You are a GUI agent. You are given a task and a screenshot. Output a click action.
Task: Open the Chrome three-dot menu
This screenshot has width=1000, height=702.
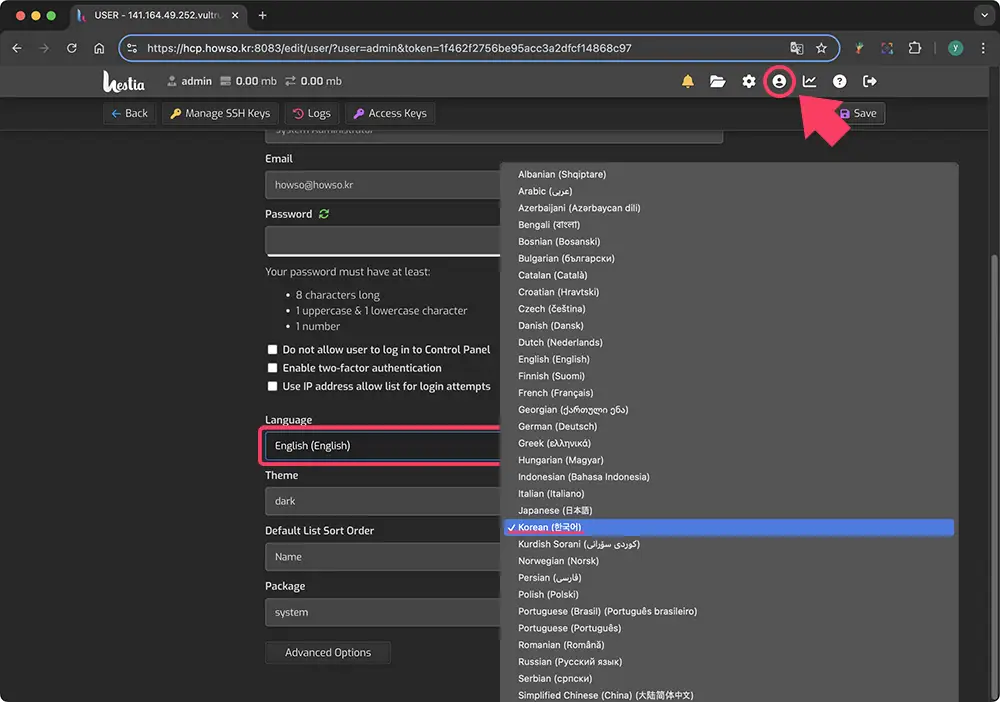pyautogui.click(x=983, y=48)
